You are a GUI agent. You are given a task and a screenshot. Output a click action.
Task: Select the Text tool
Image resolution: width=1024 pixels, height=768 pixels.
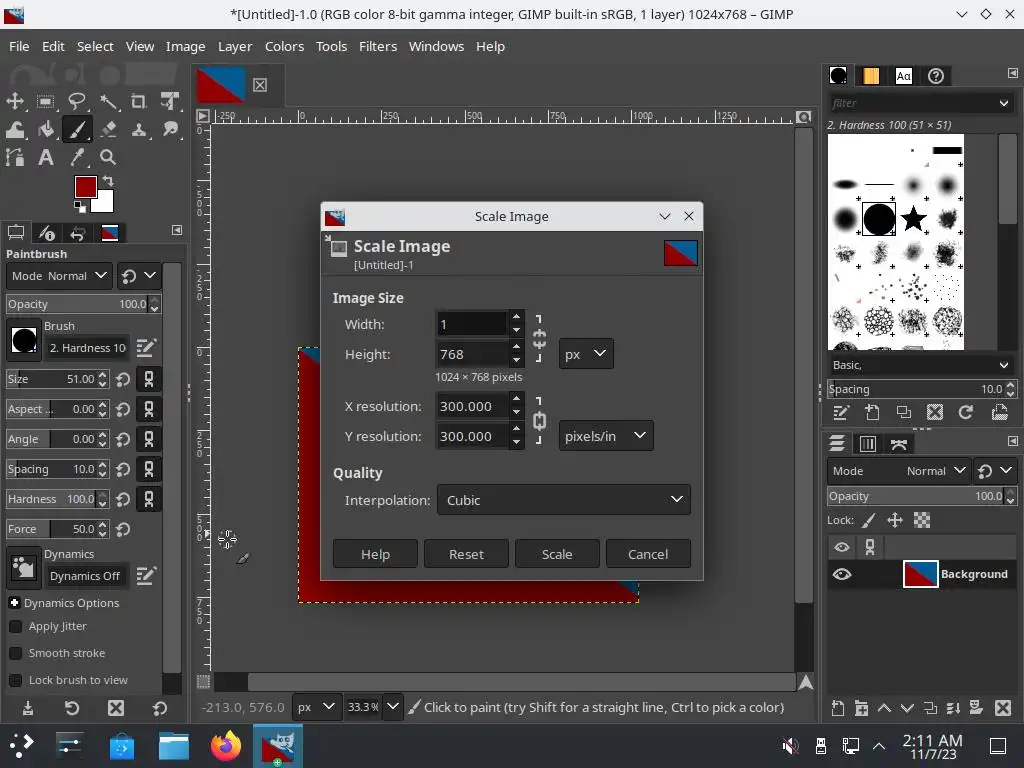pos(46,157)
